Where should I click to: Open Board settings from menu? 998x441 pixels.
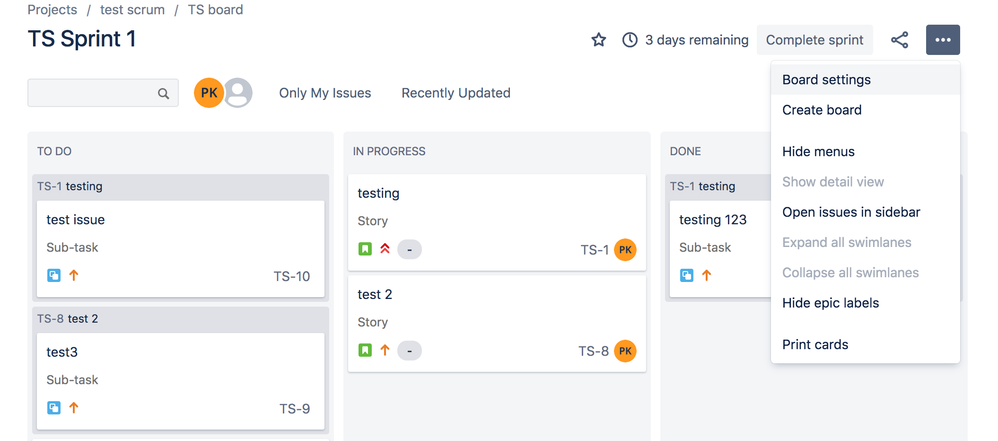tap(865, 80)
